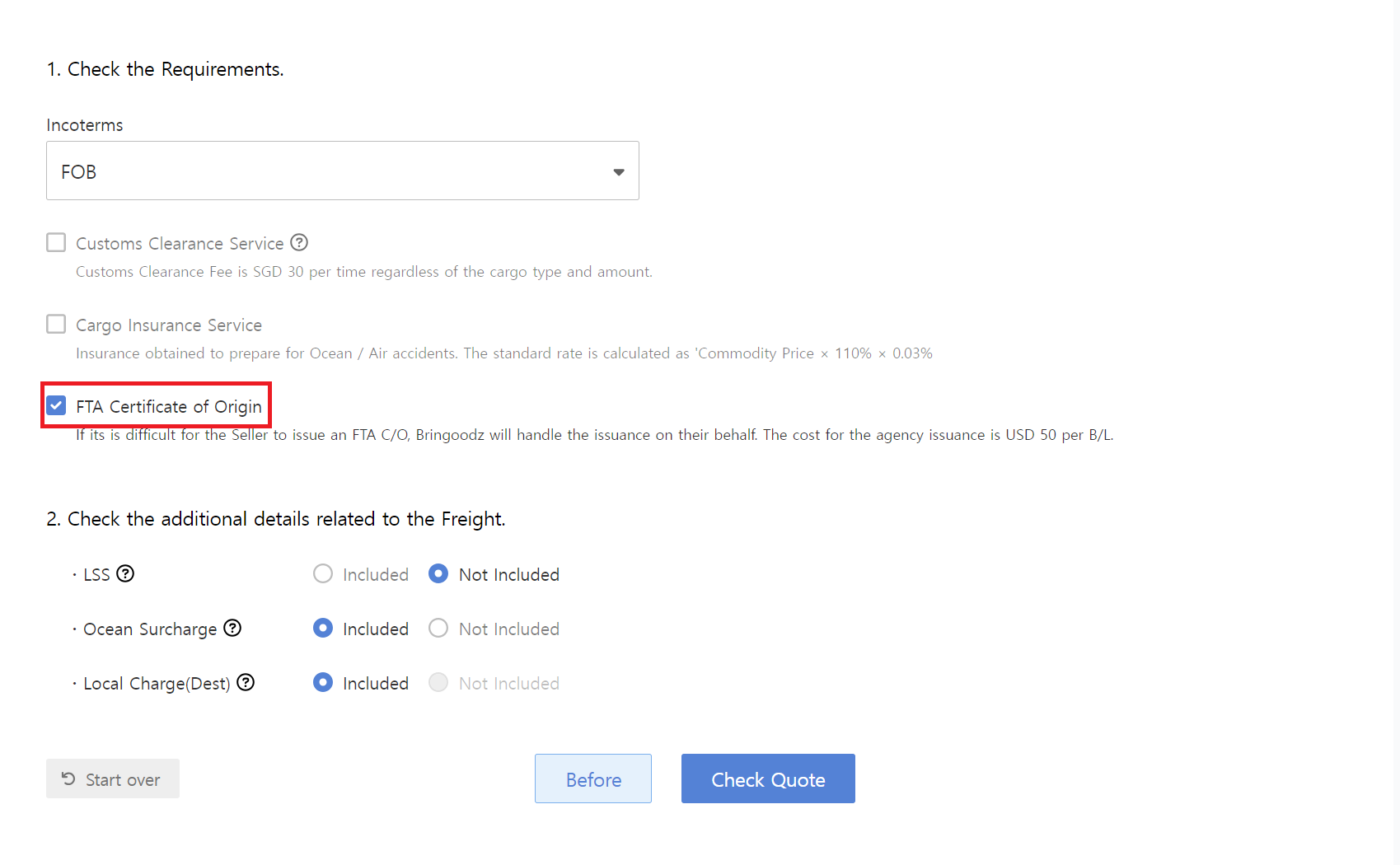
Task: Click the Start over button
Action: click(x=113, y=778)
